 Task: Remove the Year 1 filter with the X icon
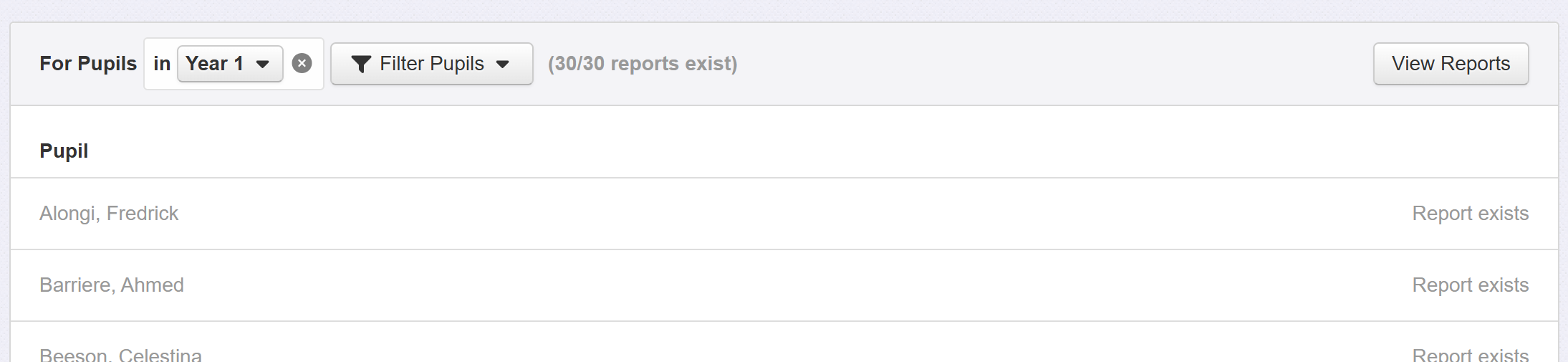coord(302,64)
